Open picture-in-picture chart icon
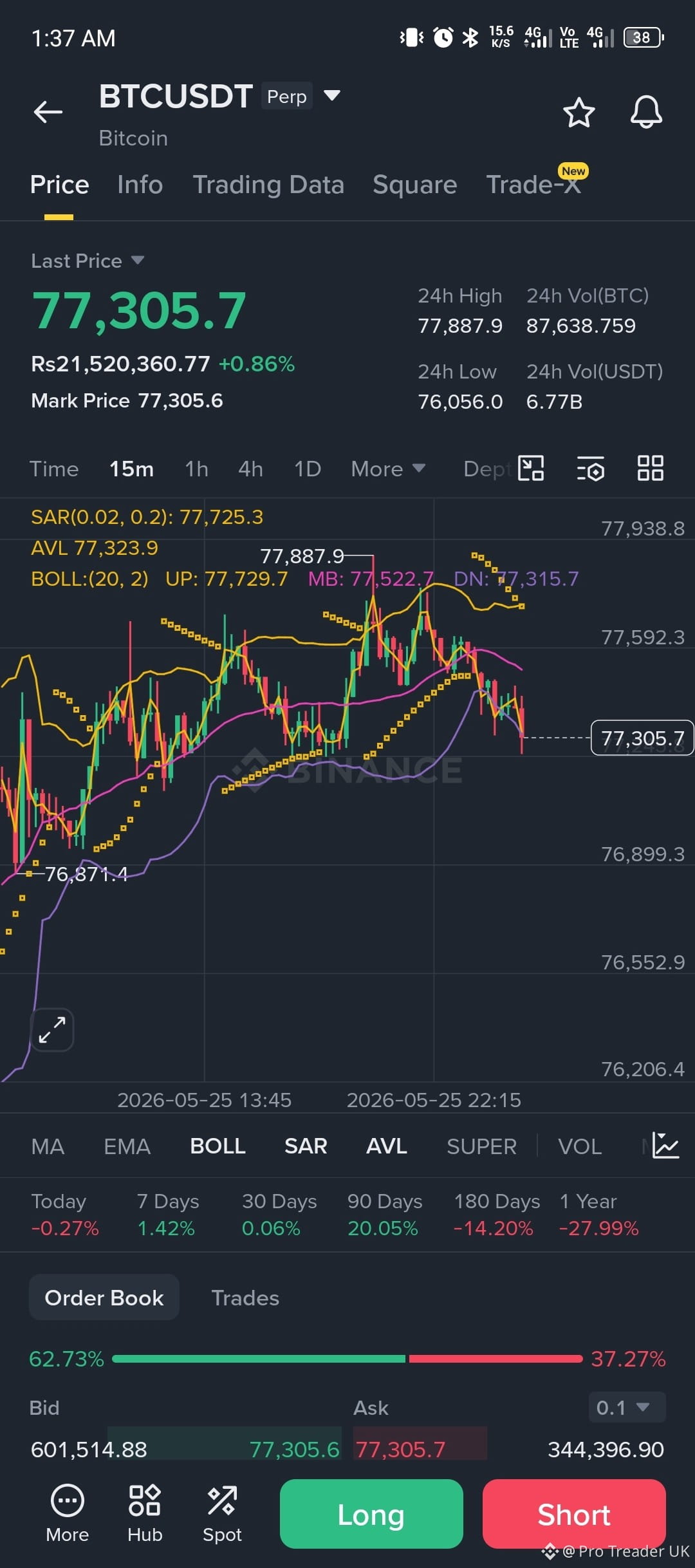The image size is (695, 1568). [532, 468]
